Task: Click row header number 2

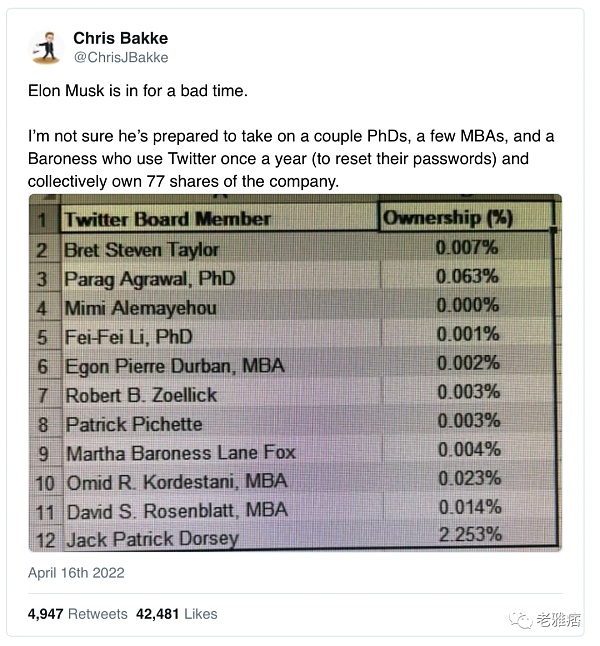Action: [42, 250]
